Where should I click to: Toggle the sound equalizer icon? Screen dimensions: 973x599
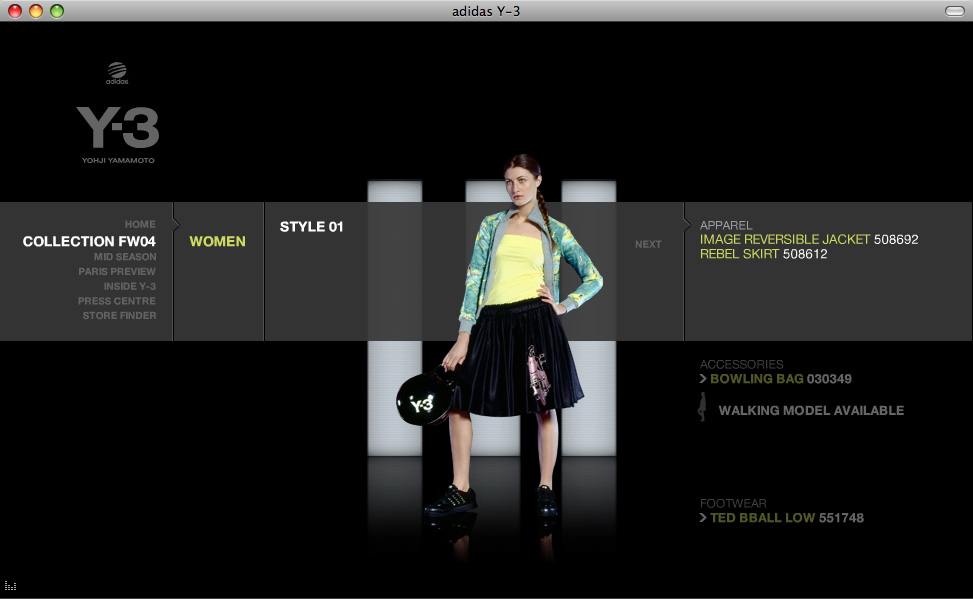pos(10,585)
